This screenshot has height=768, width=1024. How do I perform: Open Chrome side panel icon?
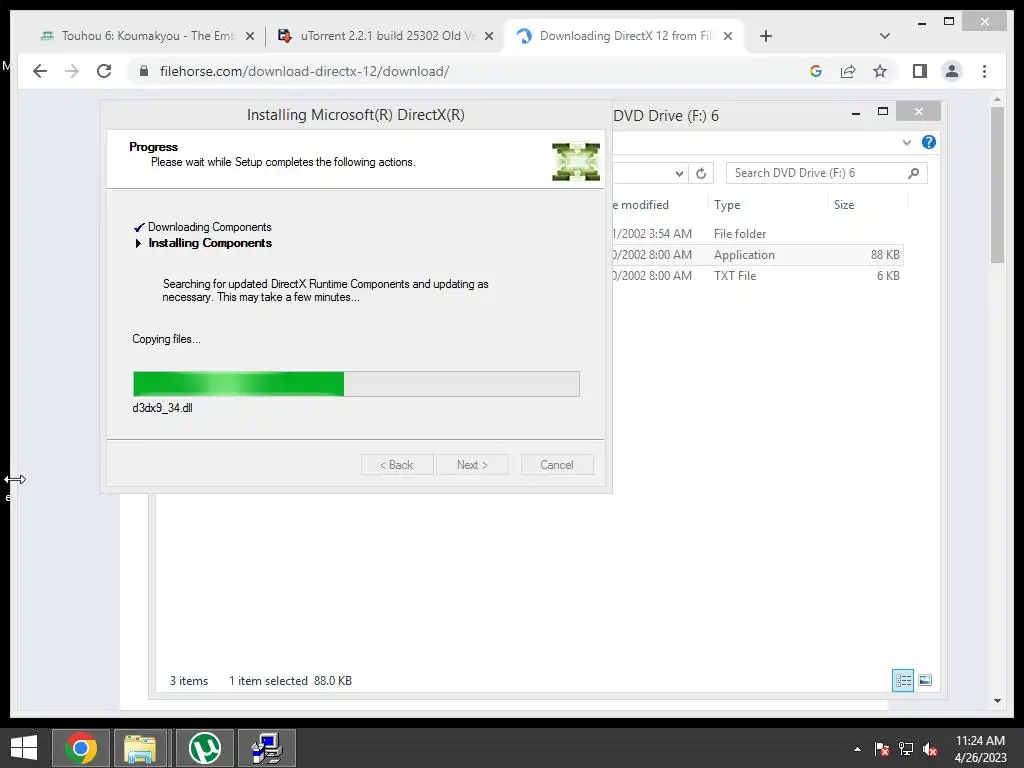pyautogui.click(x=920, y=71)
